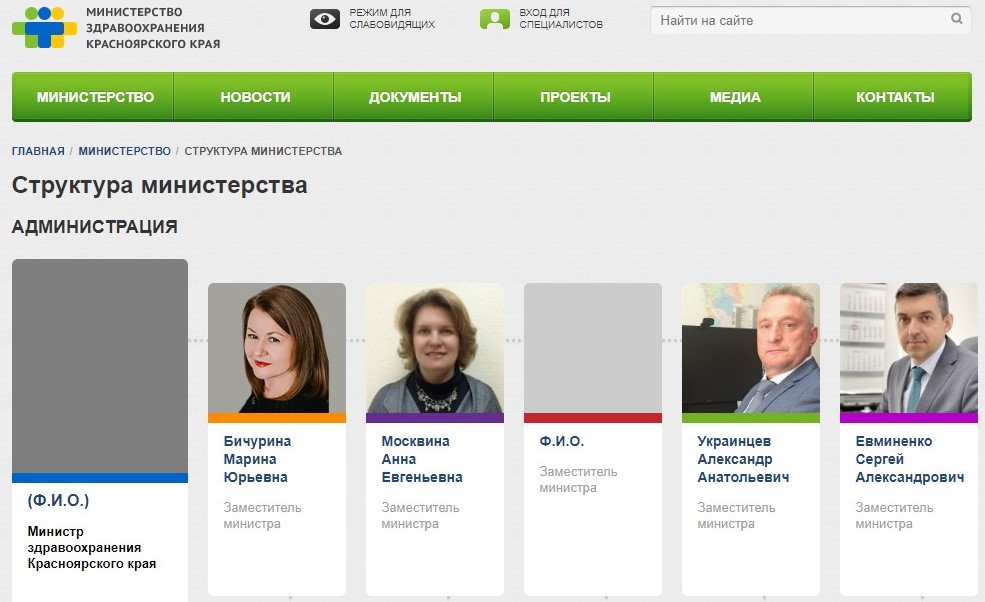
Task: Focus the 'Найти на сайте' search field
Action: pos(810,20)
